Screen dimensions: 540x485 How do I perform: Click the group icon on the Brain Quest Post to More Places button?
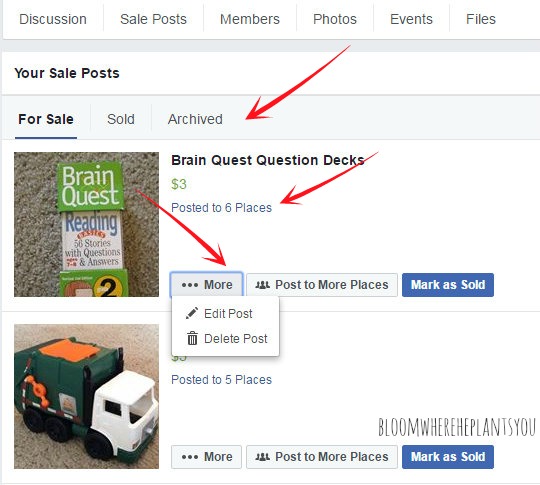tap(262, 285)
